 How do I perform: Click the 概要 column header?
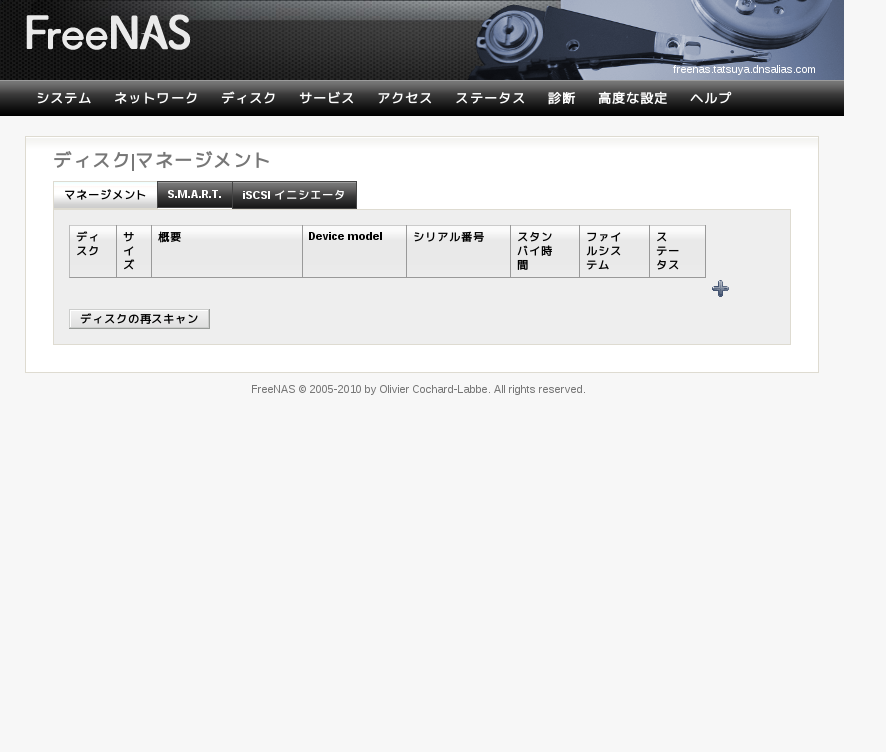coord(227,251)
